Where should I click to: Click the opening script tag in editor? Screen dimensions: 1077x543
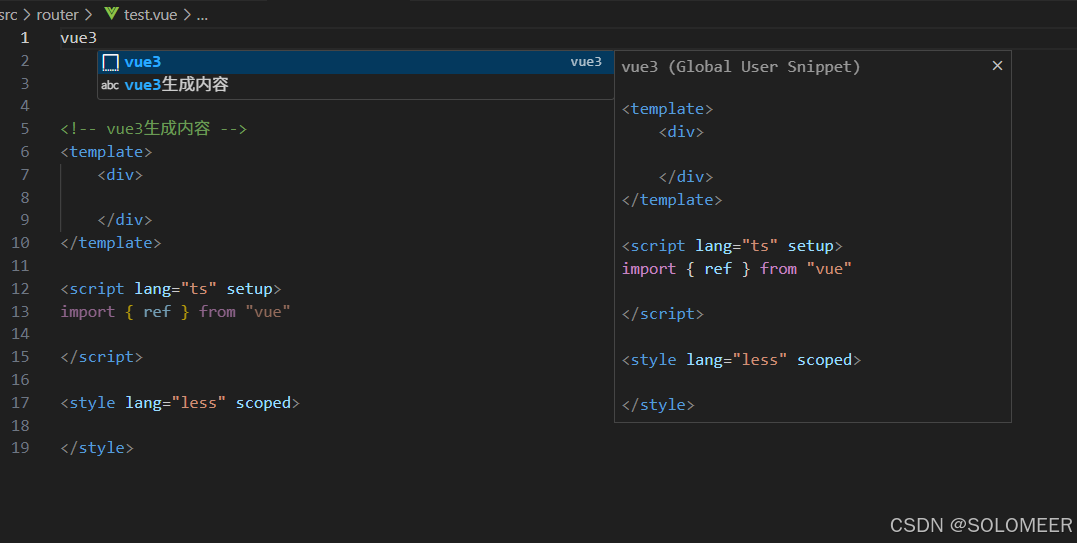point(170,289)
